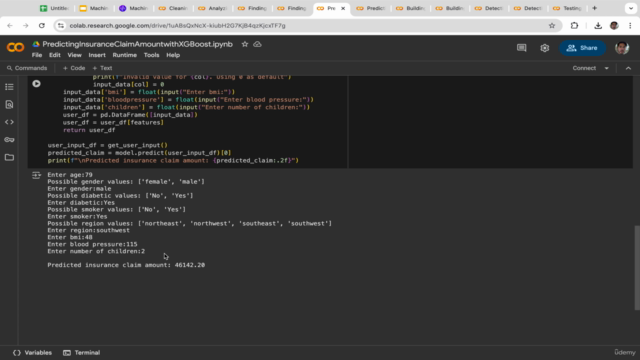Image resolution: width=640 pixels, height=360 pixels.
Task: Switch to the Testing notebook tab
Action: (567, 8)
